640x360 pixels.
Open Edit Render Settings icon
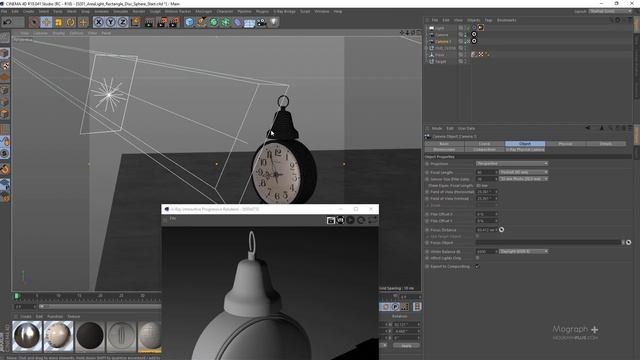click(x=174, y=22)
